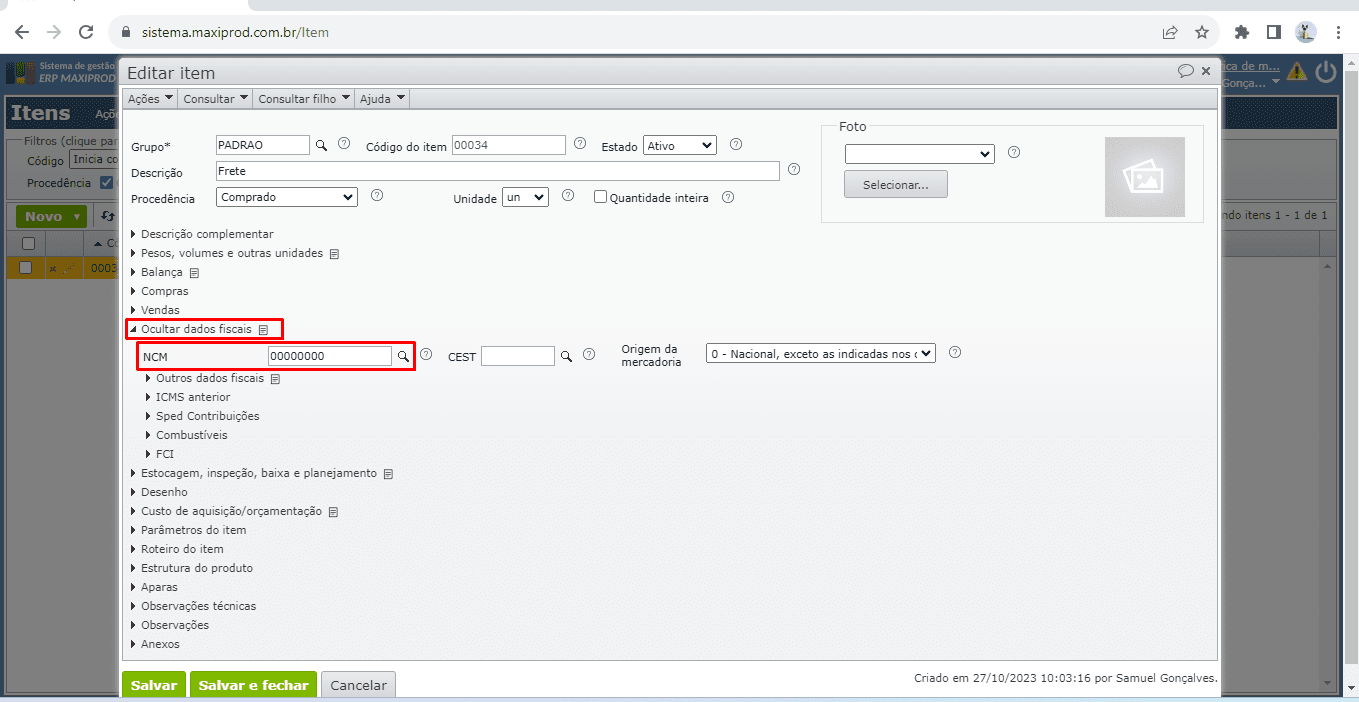The width and height of the screenshot is (1359, 702).
Task: Click the Salvar button
Action: pos(154,685)
